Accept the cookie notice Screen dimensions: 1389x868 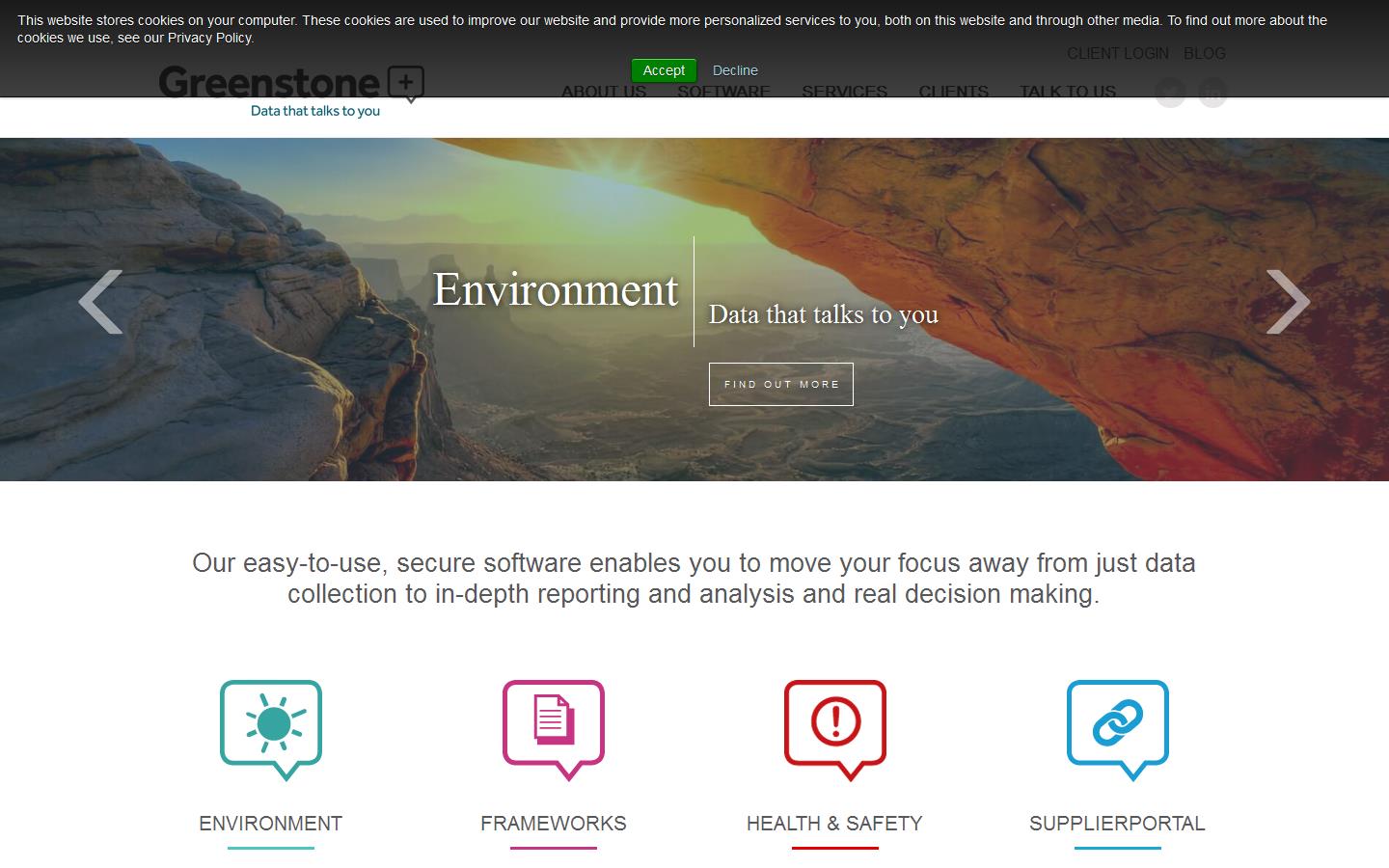tap(664, 70)
